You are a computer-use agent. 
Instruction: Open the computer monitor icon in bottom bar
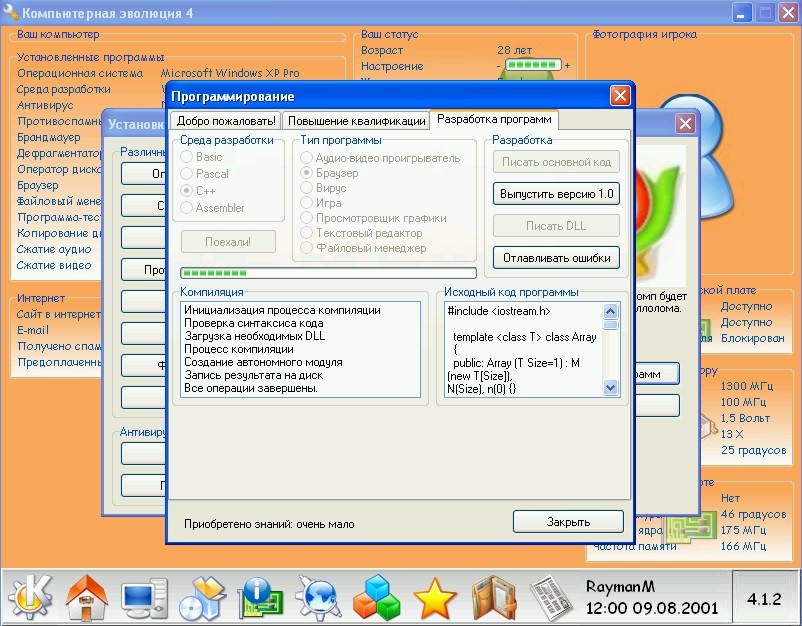pos(144,597)
